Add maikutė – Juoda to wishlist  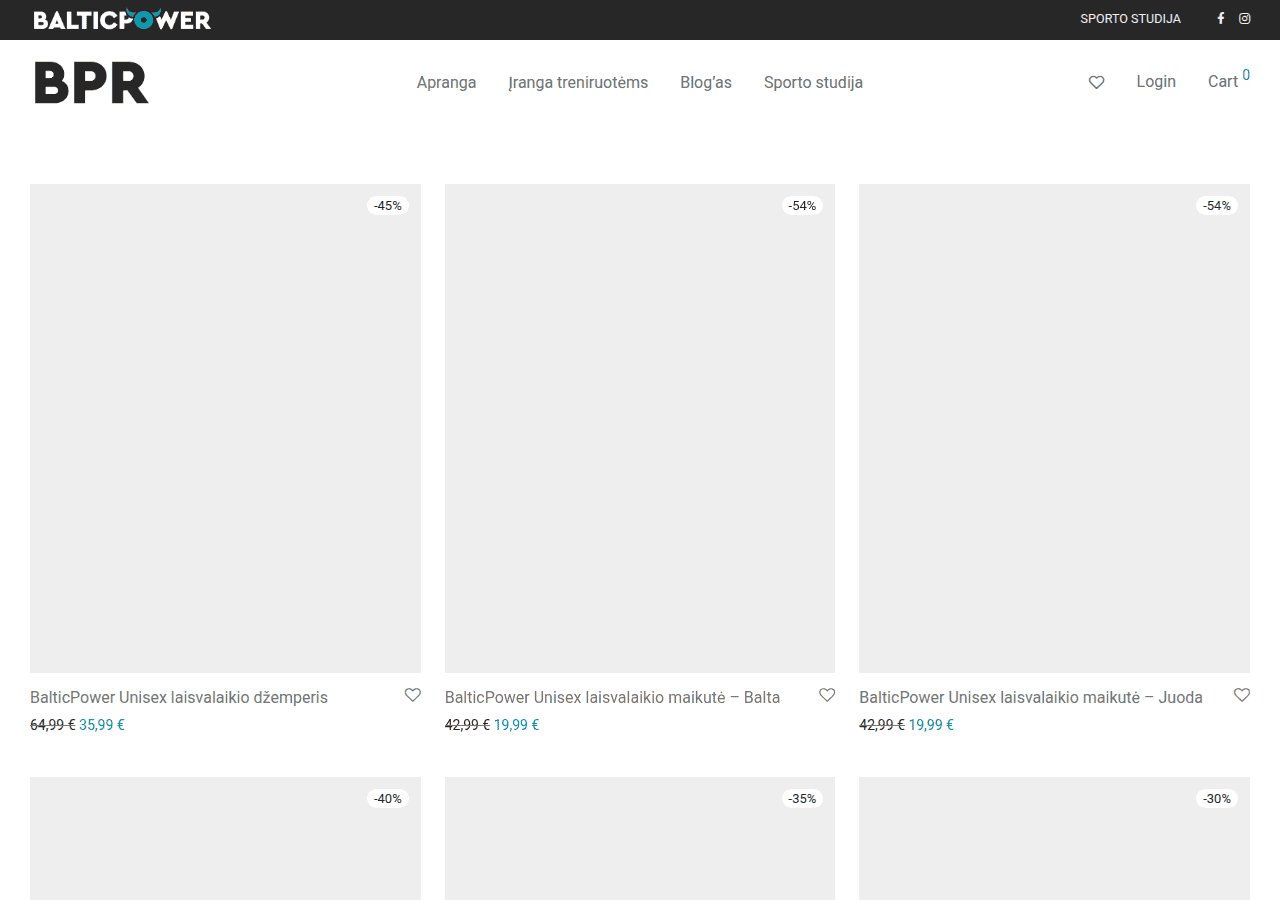(1242, 695)
